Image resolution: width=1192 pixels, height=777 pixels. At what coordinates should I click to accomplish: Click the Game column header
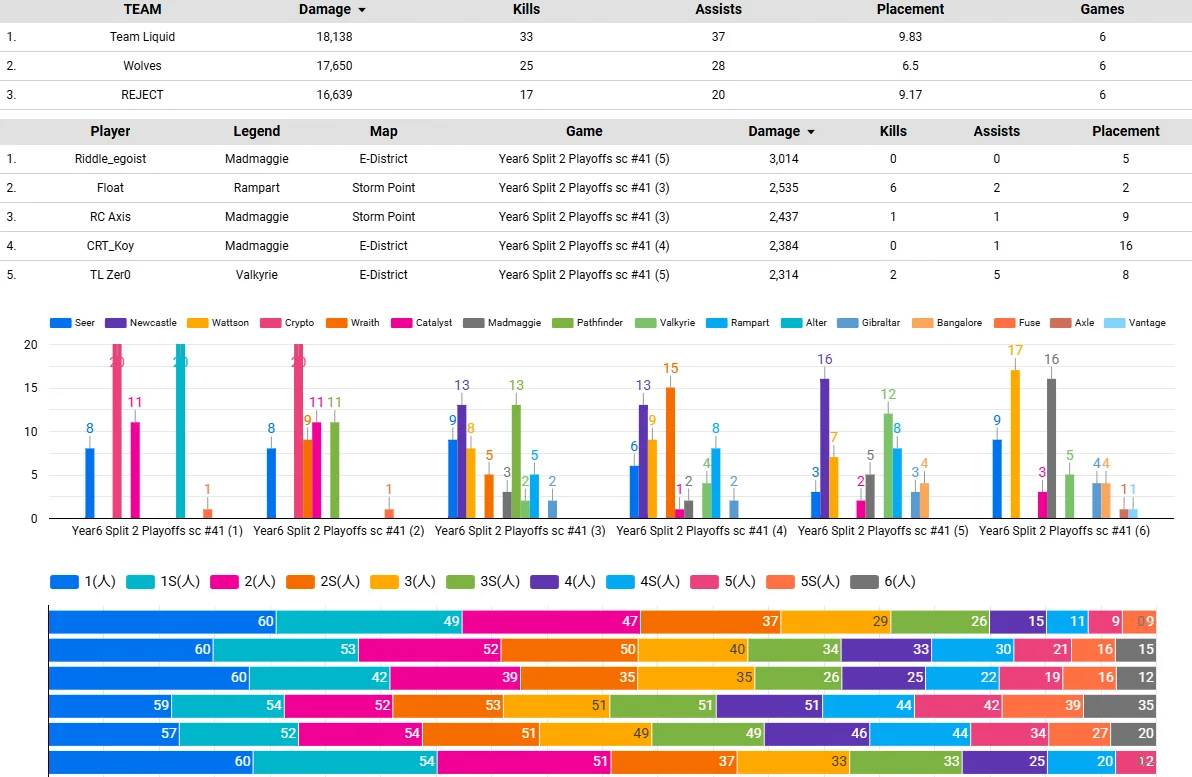point(584,131)
